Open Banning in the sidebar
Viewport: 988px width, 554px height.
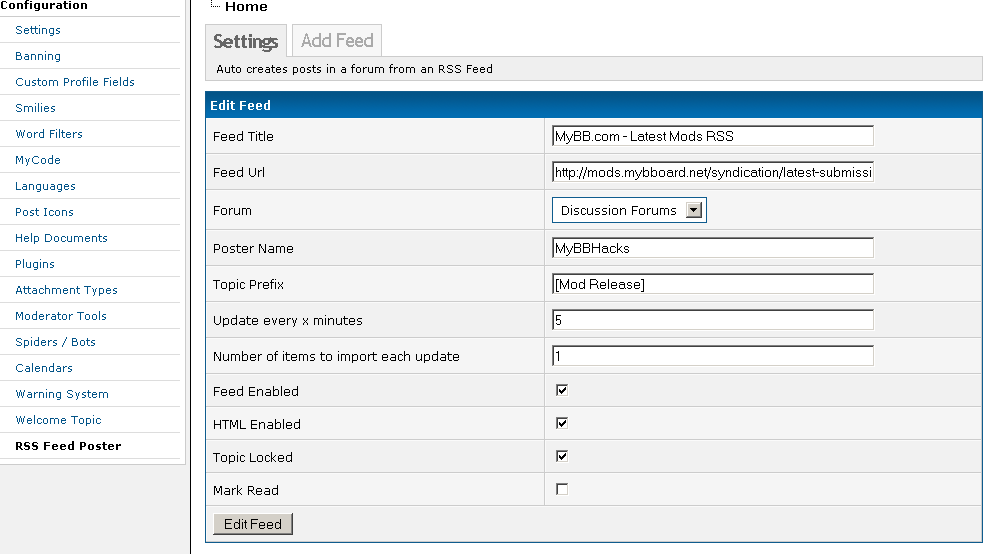38,56
